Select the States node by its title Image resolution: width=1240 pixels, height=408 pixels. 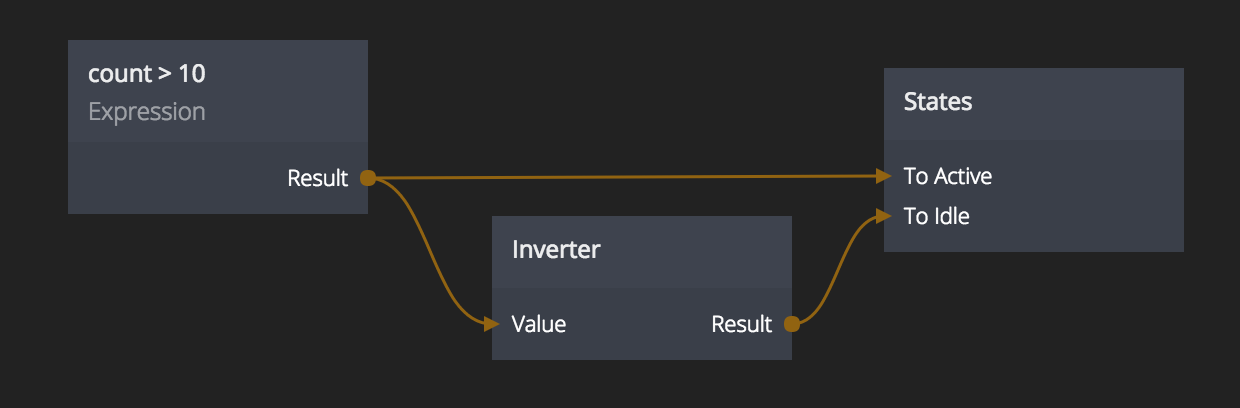pos(938,101)
